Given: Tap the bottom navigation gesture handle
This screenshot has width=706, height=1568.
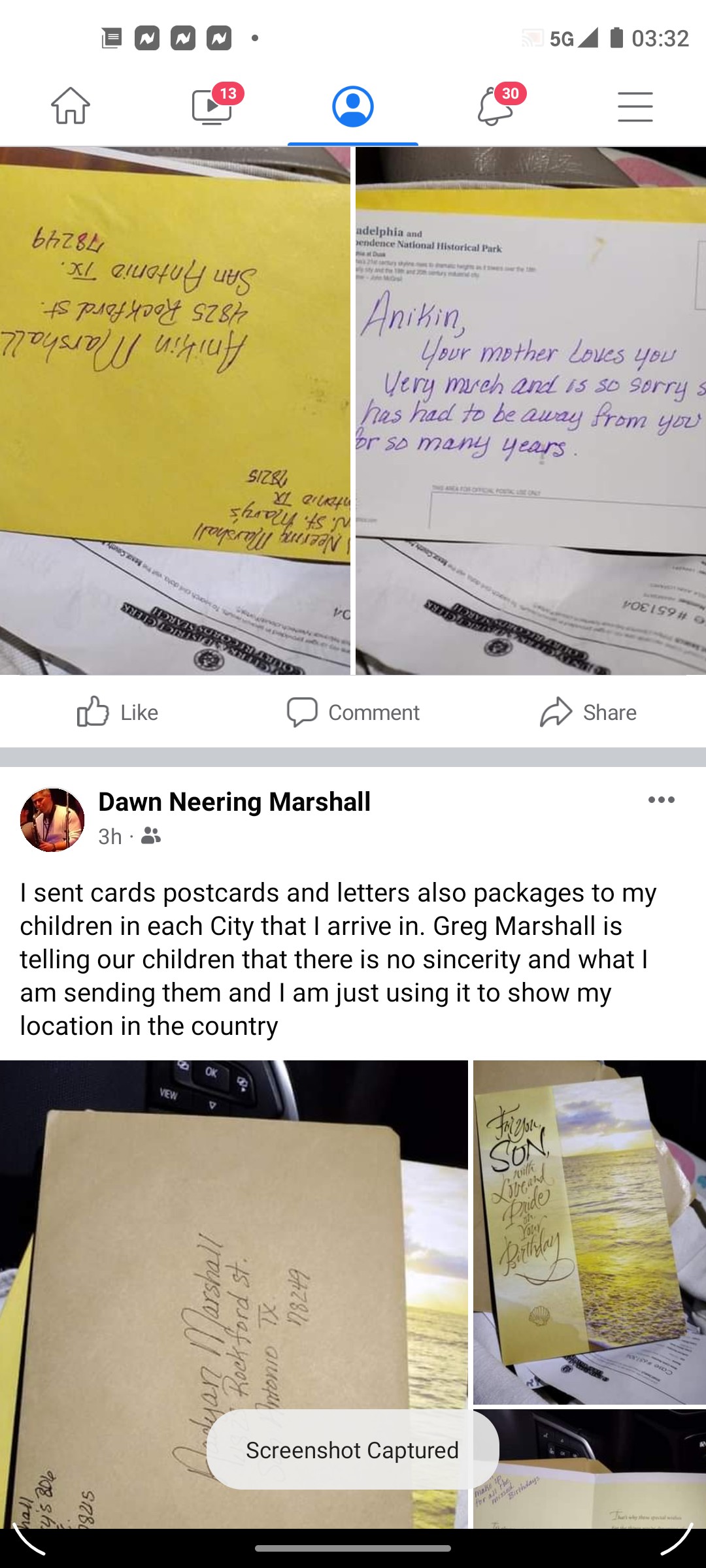Looking at the screenshot, I should [353, 1548].
